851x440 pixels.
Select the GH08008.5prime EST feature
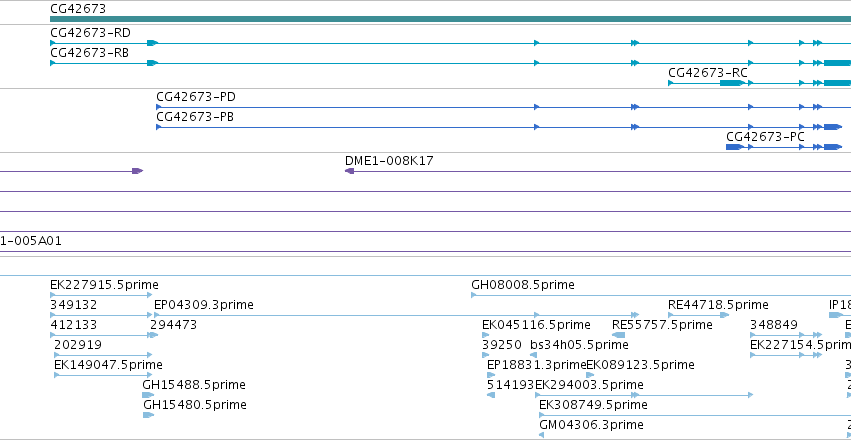pyautogui.click(x=661, y=295)
